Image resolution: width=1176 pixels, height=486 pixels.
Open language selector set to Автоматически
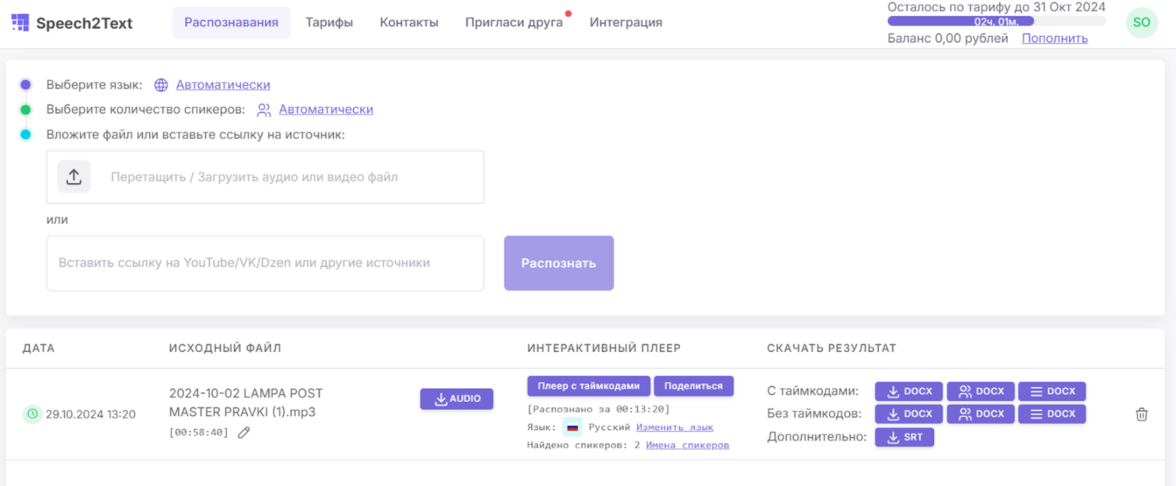coord(223,85)
